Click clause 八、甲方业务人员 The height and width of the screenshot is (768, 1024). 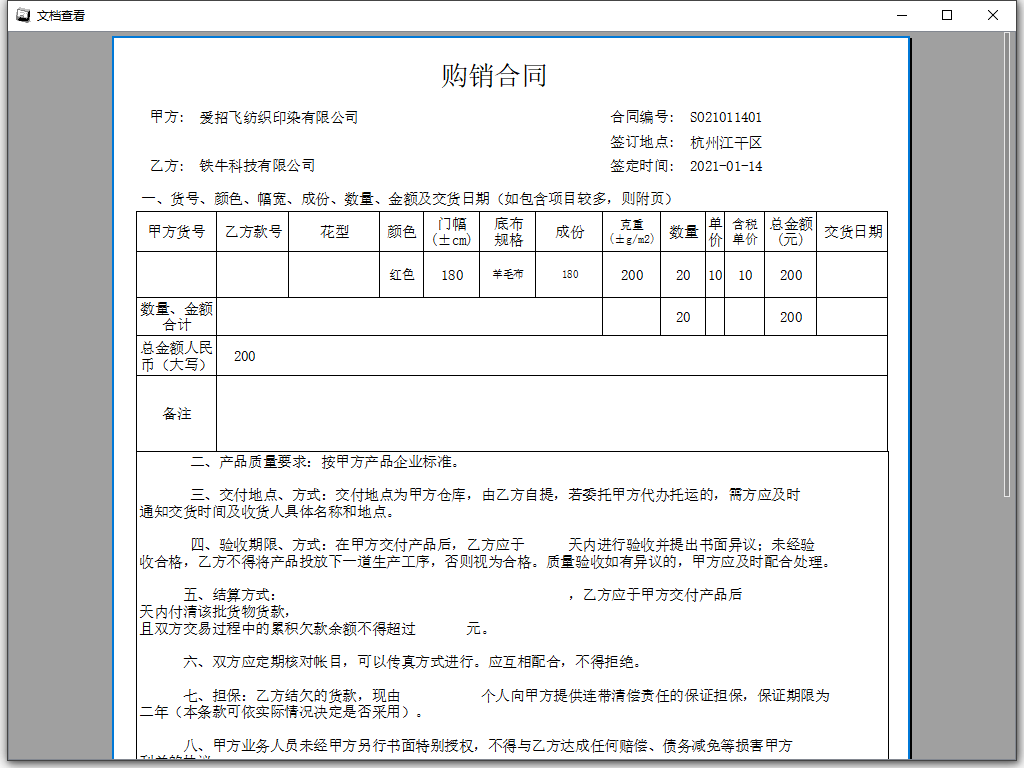[x=488, y=746]
